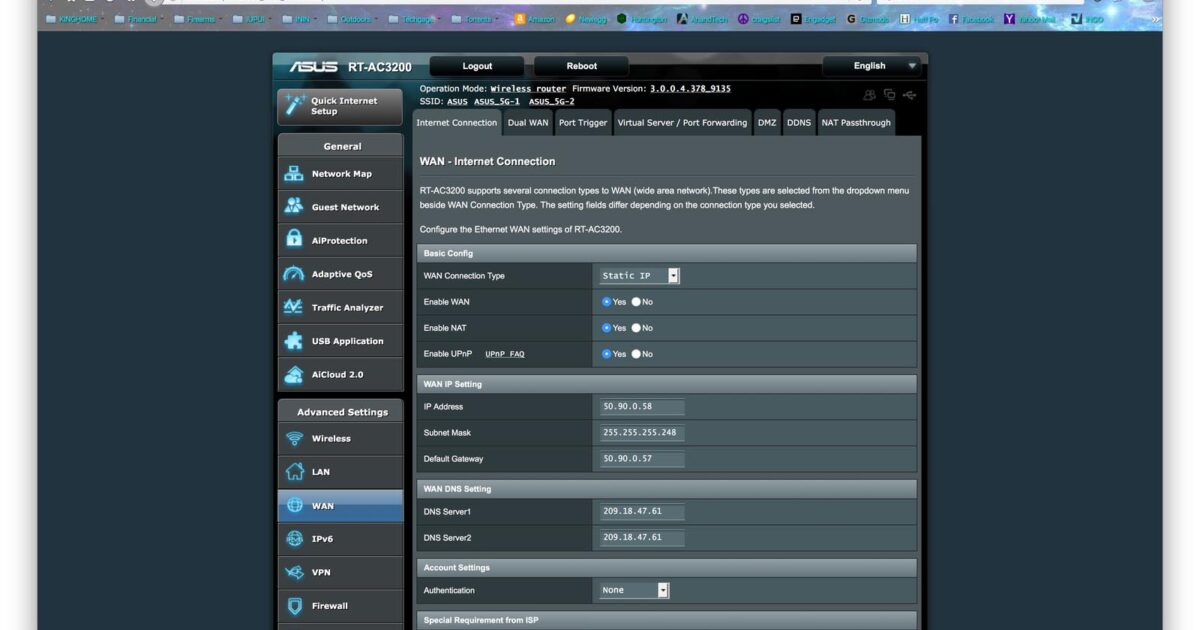Set Enable WAN to No
This screenshot has width=1200, height=630.
point(636,301)
